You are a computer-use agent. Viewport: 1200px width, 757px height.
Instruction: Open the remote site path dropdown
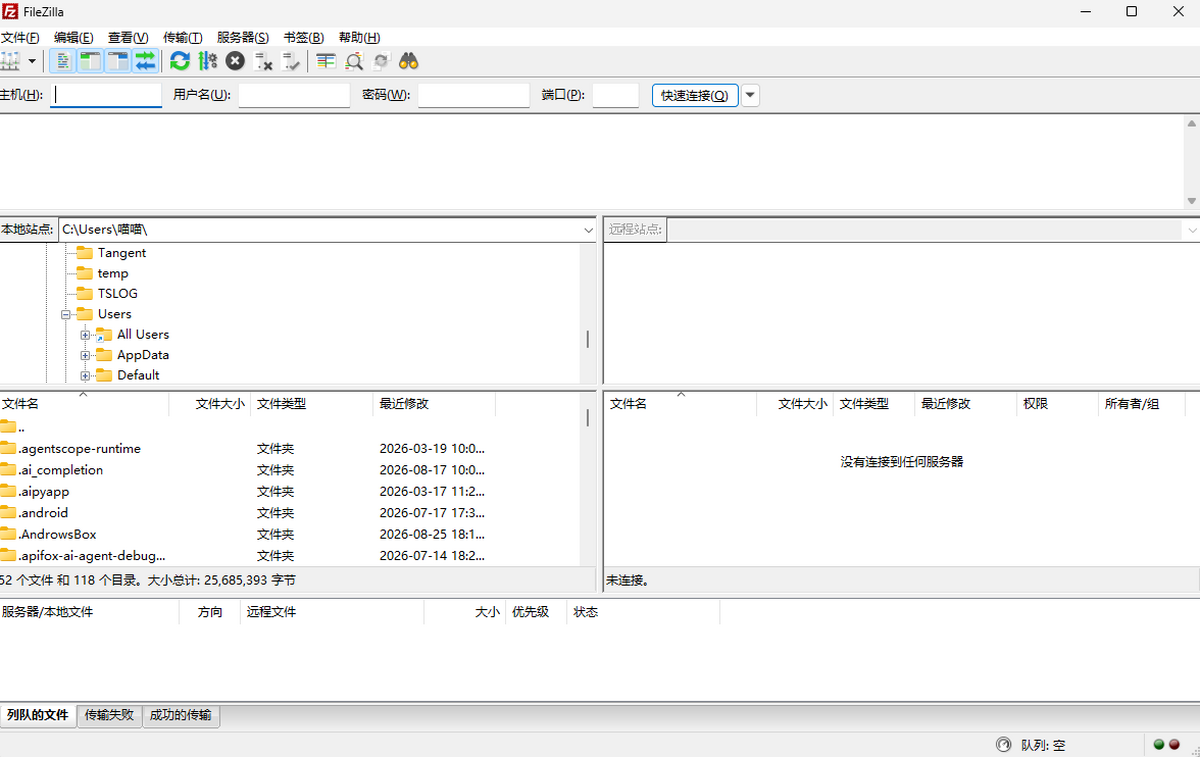pyautogui.click(x=1191, y=230)
